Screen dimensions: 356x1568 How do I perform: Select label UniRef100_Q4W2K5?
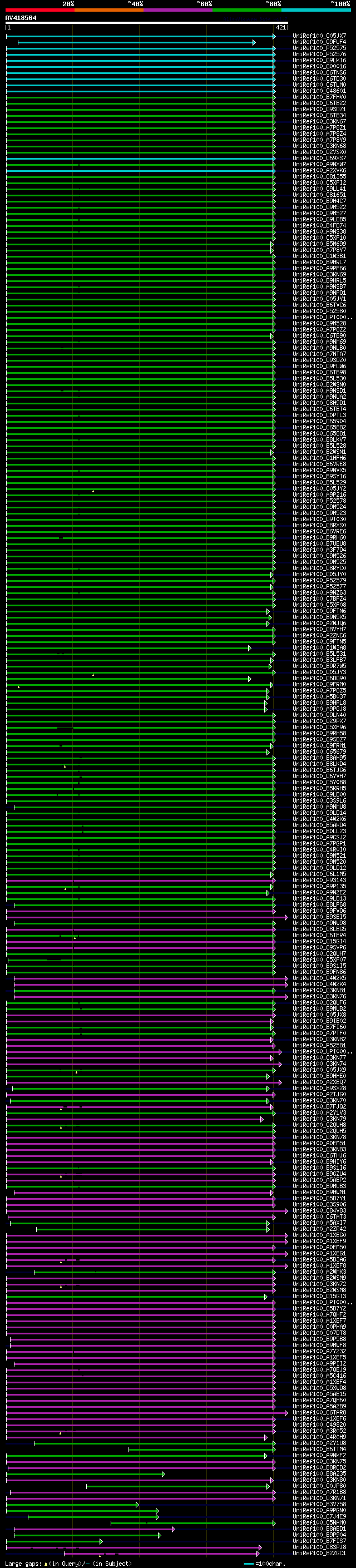(319, 978)
